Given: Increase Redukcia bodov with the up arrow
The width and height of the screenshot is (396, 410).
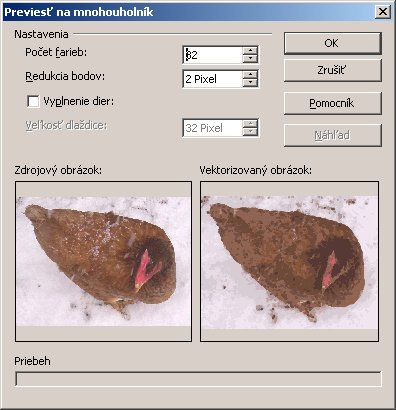Looking at the screenshot, I should point(250,75).
